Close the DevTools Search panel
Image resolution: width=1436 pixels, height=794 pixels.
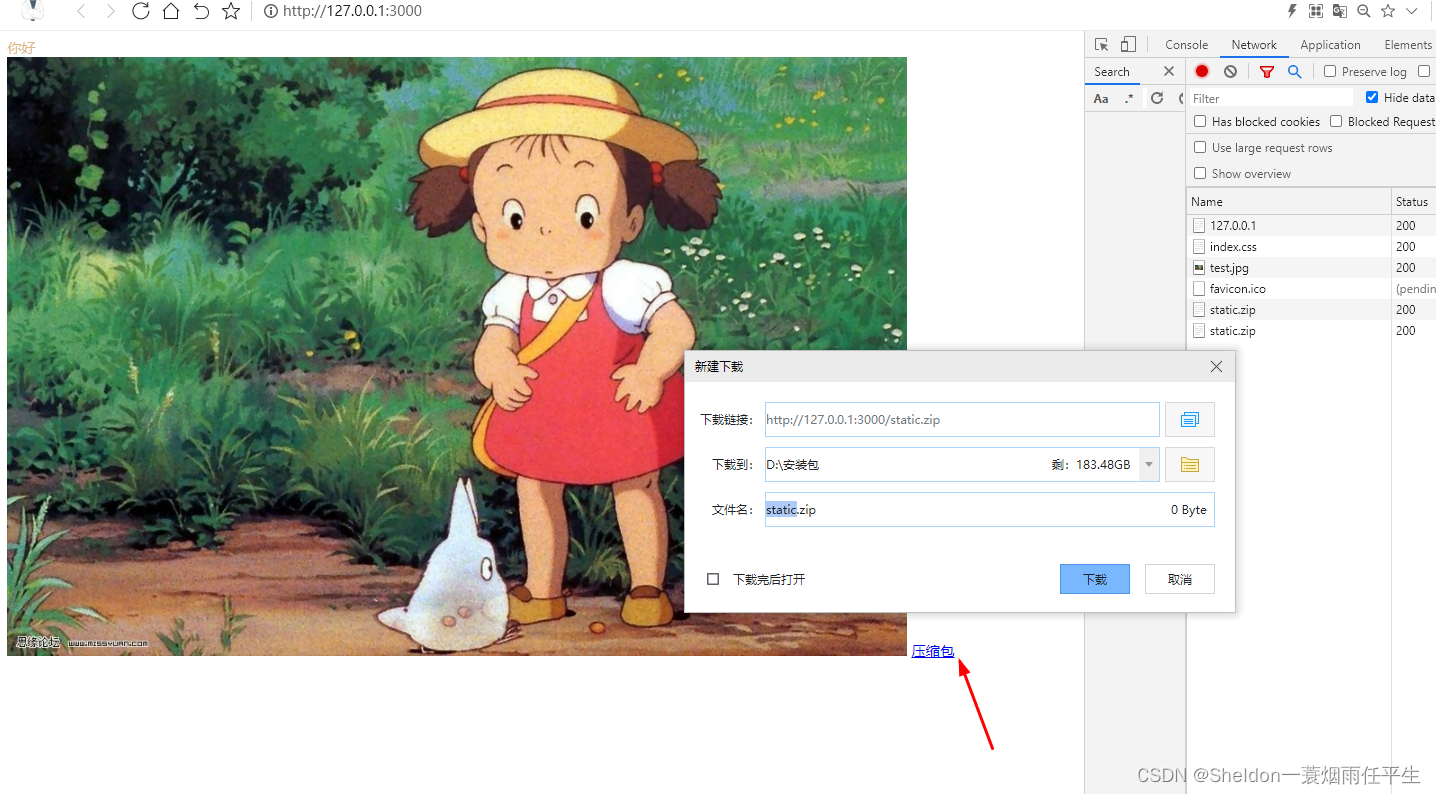(x=1169, y=71)
